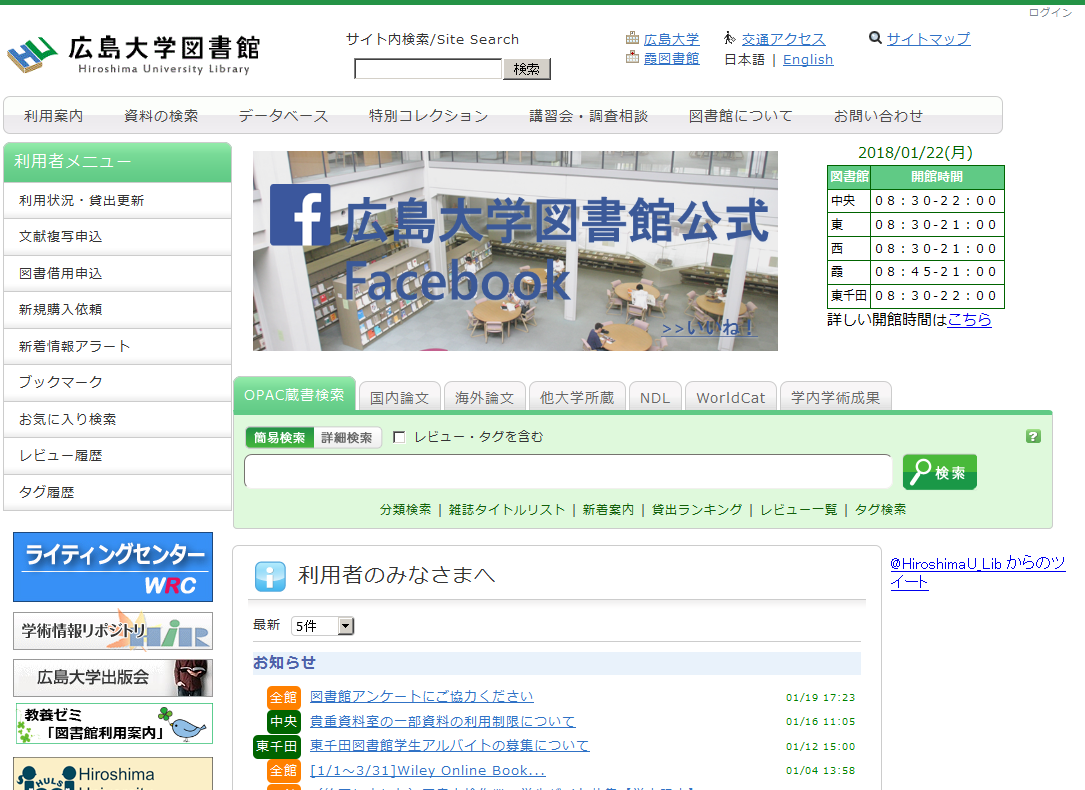The height and width of the screenshot is (790, 1085).
Task: Open the サイトマップ link
Action: click(929, 39)
